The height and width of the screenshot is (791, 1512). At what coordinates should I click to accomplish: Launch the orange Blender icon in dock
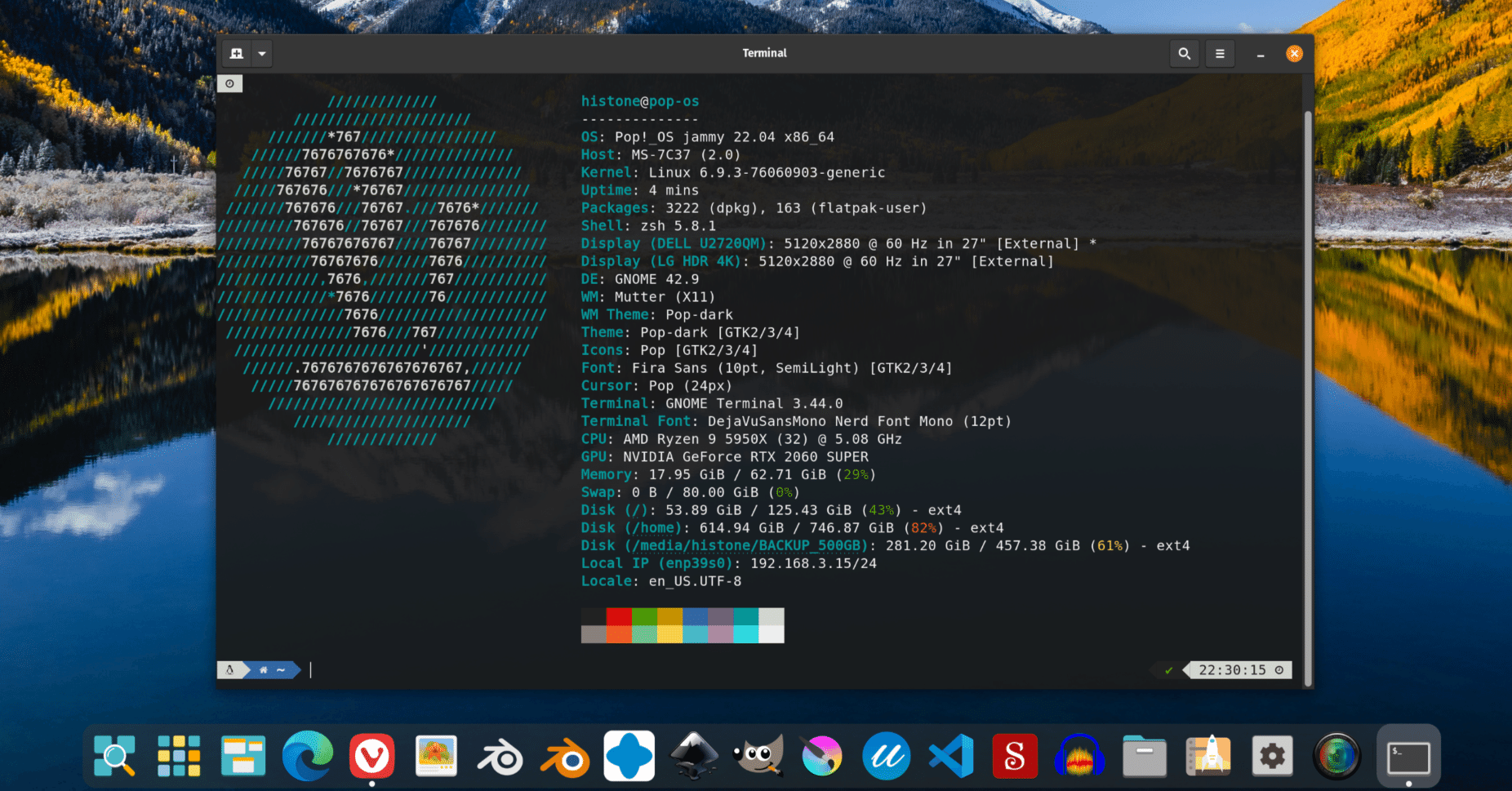[x=565, y=758]
